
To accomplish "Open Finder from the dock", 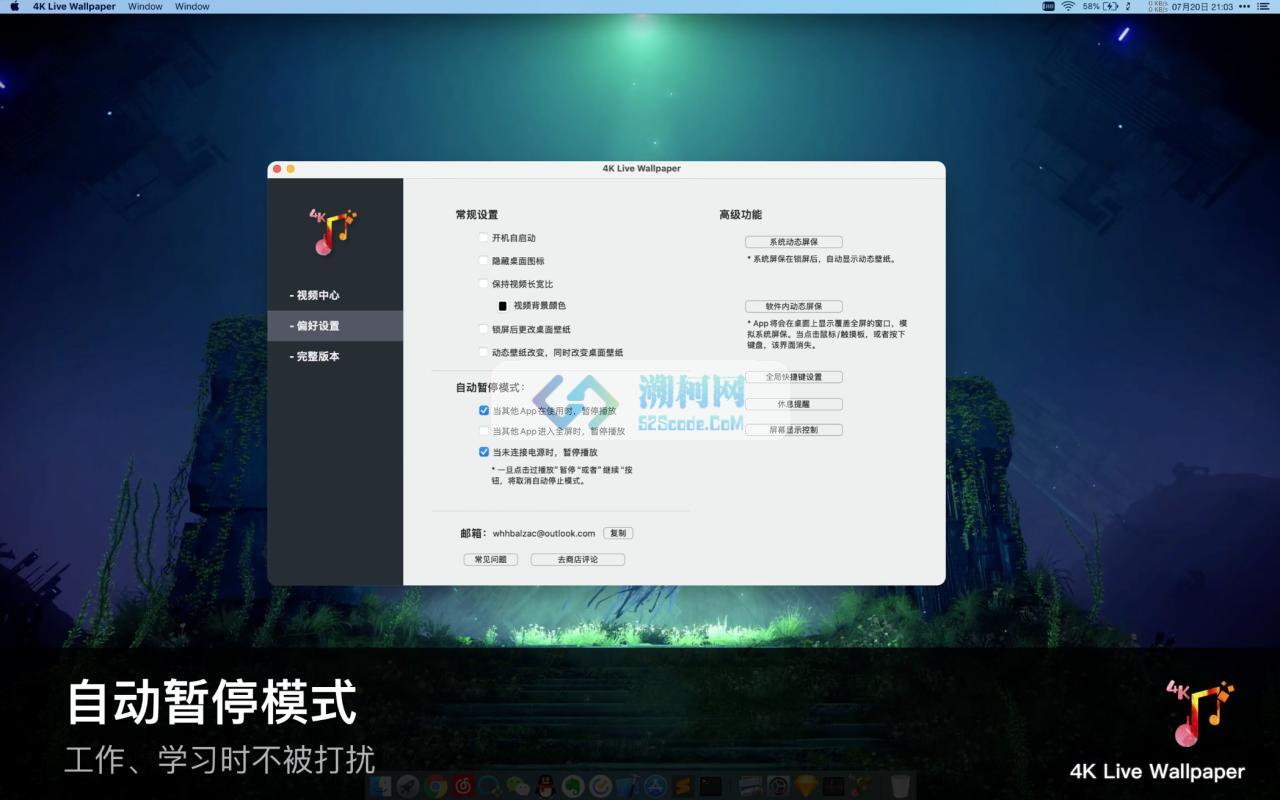I will pos(381,786).
